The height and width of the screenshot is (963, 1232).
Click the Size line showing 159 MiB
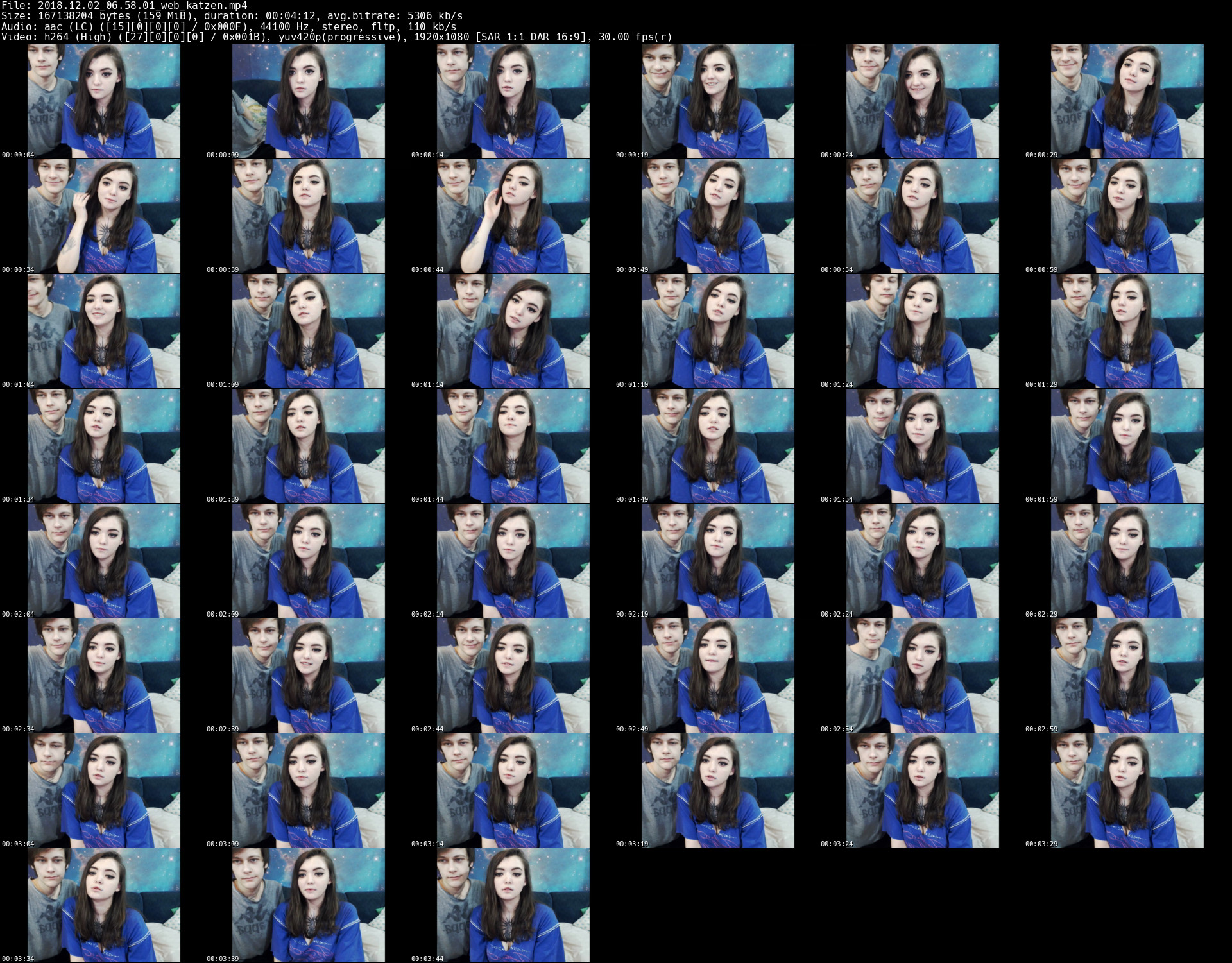click(232, 16)
